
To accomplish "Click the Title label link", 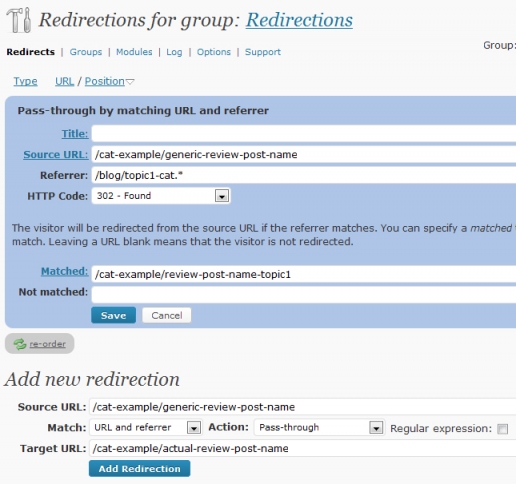I will tap(75, 134).
